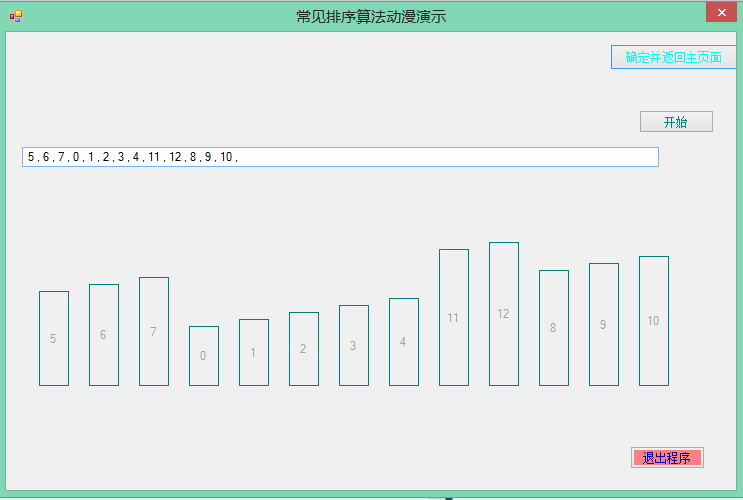
Task: Click the bar labeled 11
Action: coord(454,317)
